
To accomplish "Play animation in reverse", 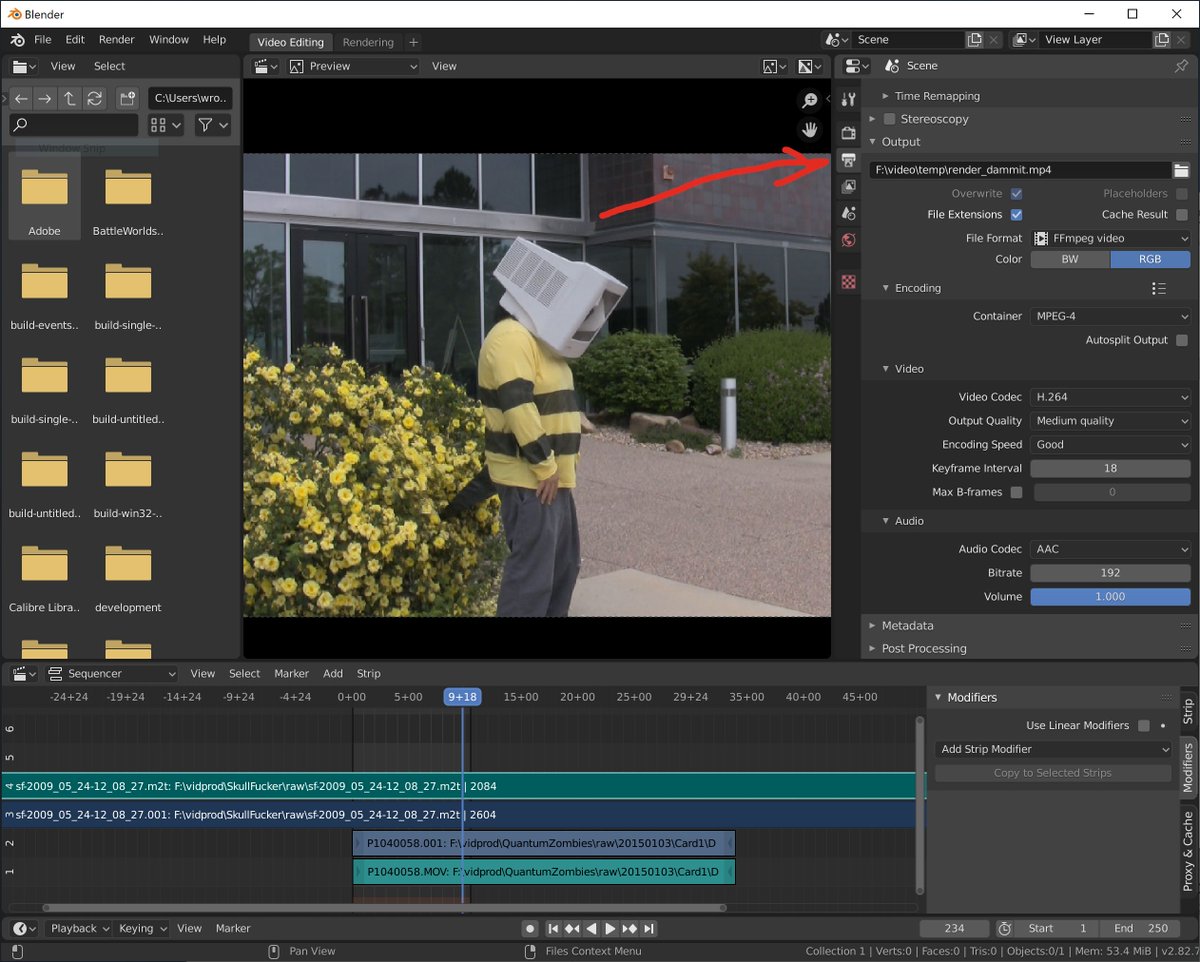I will [591, 929].
